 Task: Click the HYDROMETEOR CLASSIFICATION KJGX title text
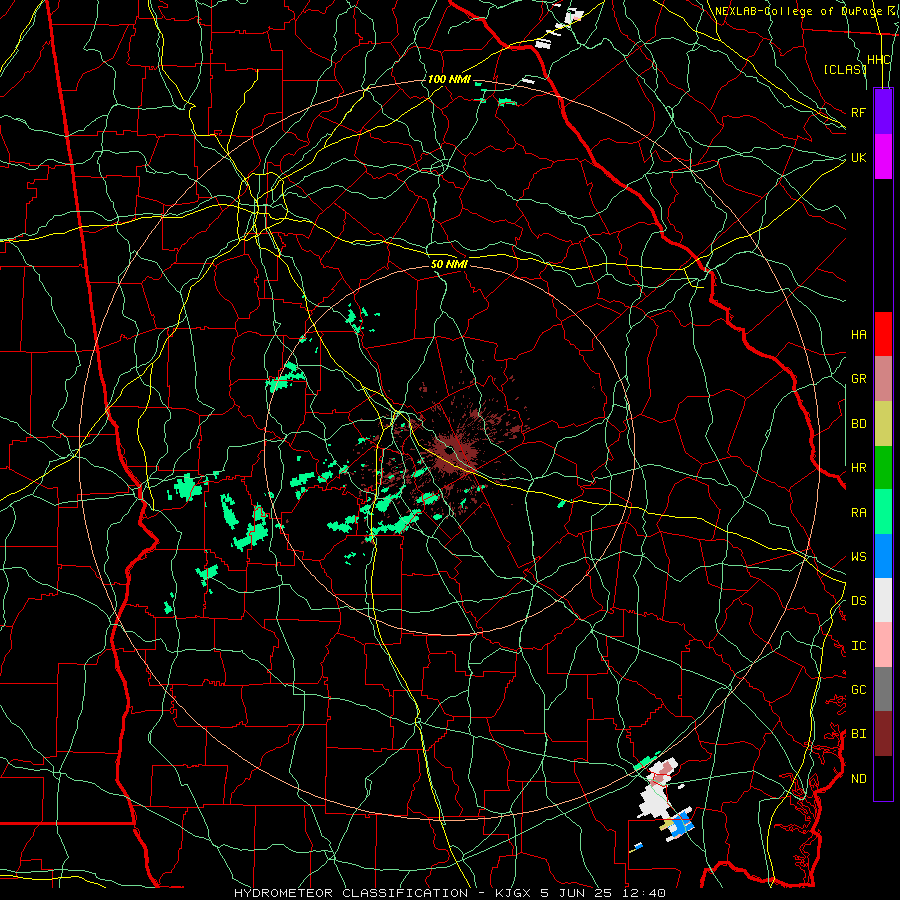tap(450, 893)
